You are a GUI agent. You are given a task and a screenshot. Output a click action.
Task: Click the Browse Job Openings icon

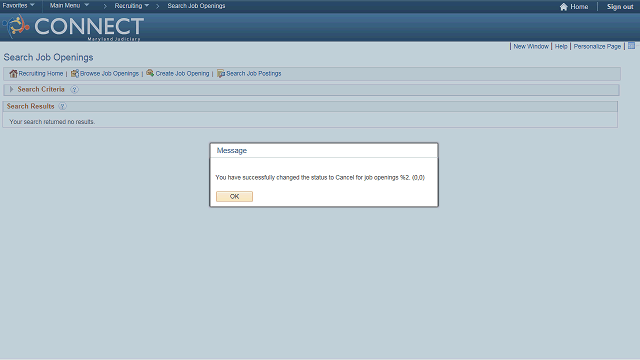click(75, 73)
